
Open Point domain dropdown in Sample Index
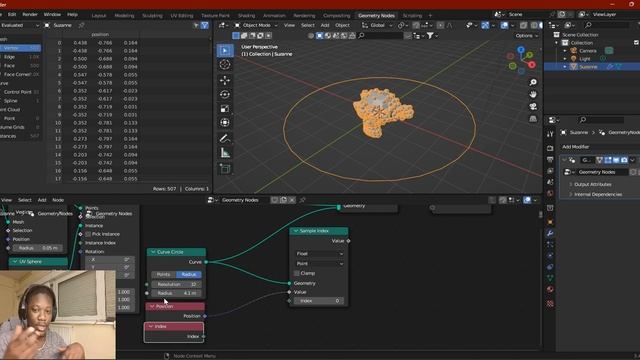click(319, 264)
